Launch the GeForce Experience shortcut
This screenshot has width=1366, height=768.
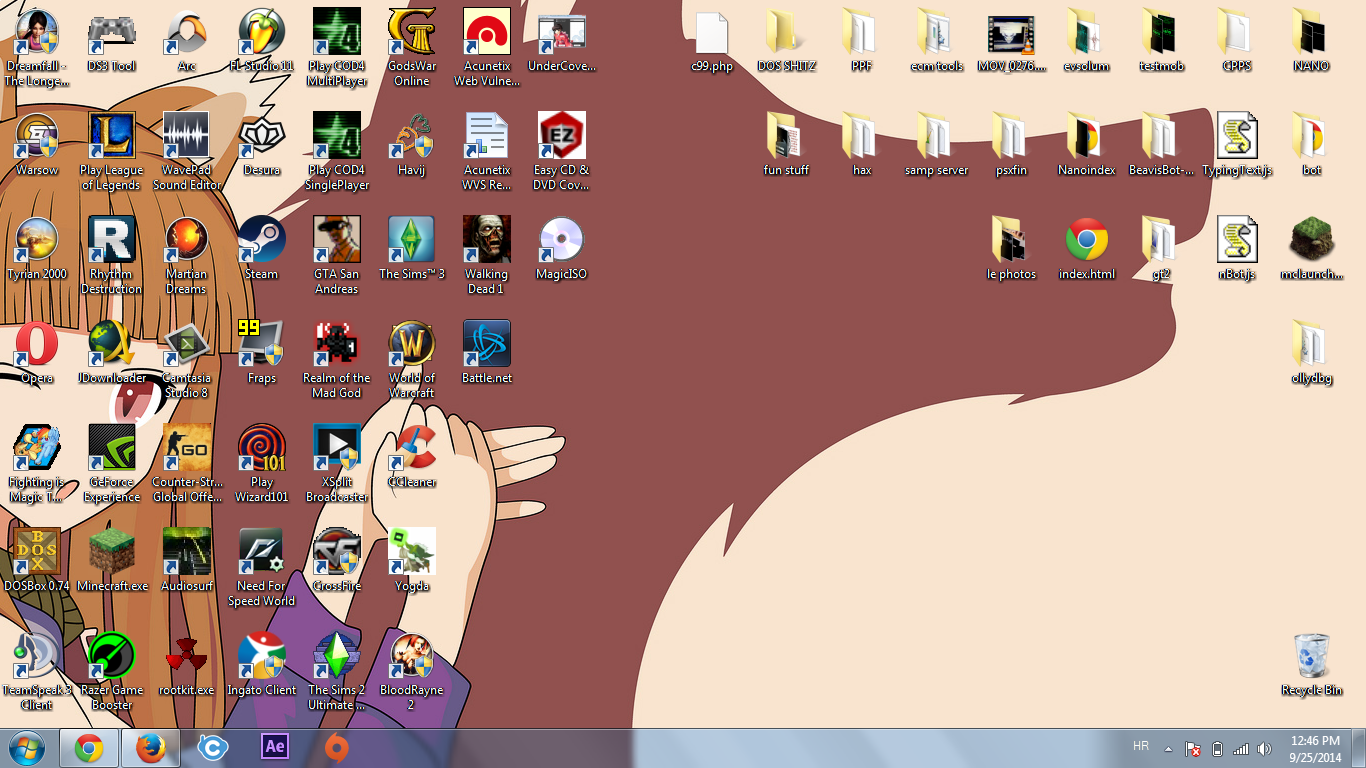pyautogui.click(x=112, y=464)
